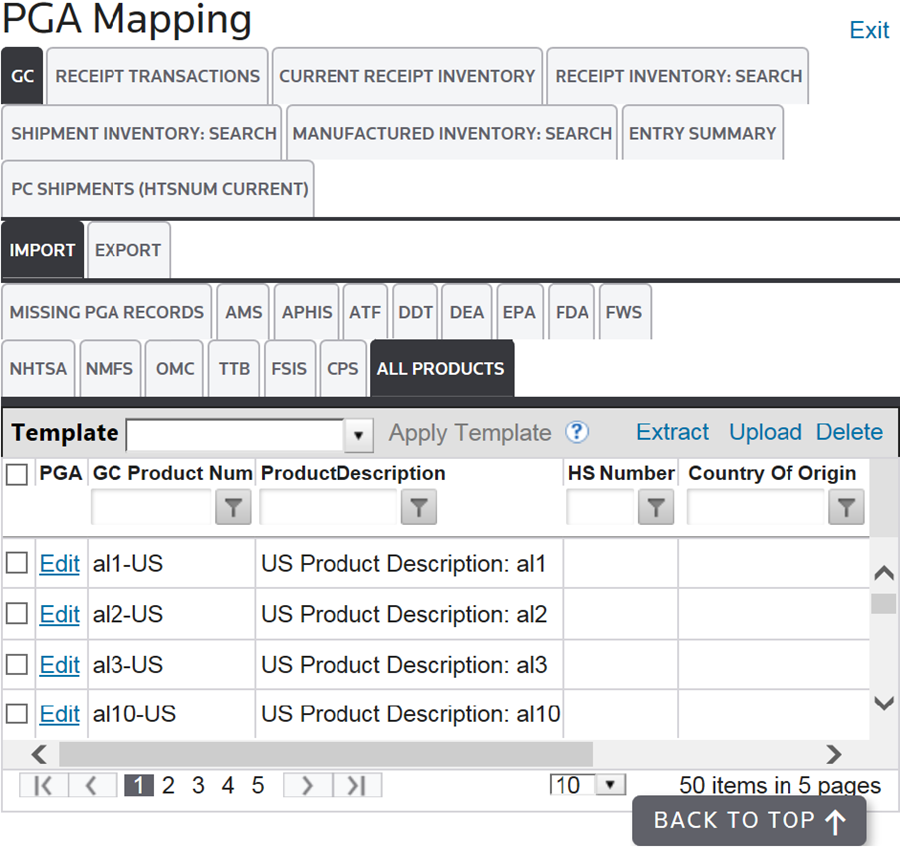This screenshot has height=847, width=900.
Task: Go to the next page arrow
Action: tap(307, 786)
